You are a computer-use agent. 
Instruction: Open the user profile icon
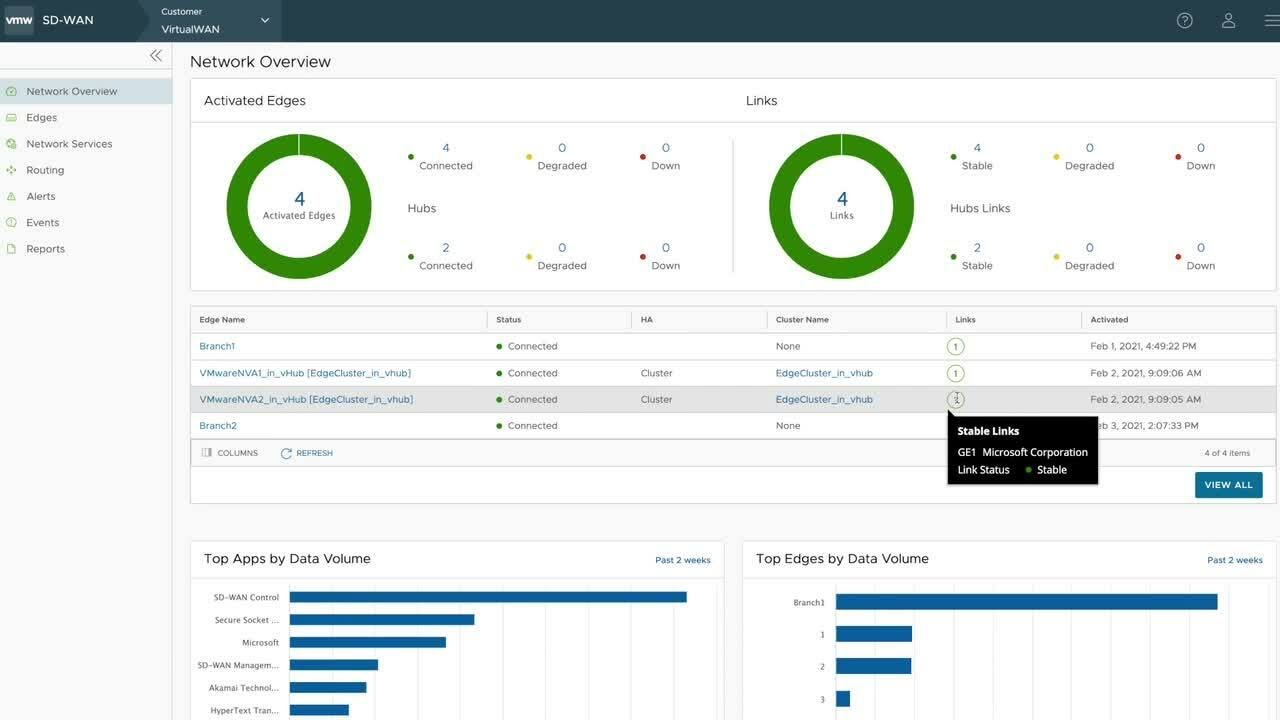[x=1229, y=21]
